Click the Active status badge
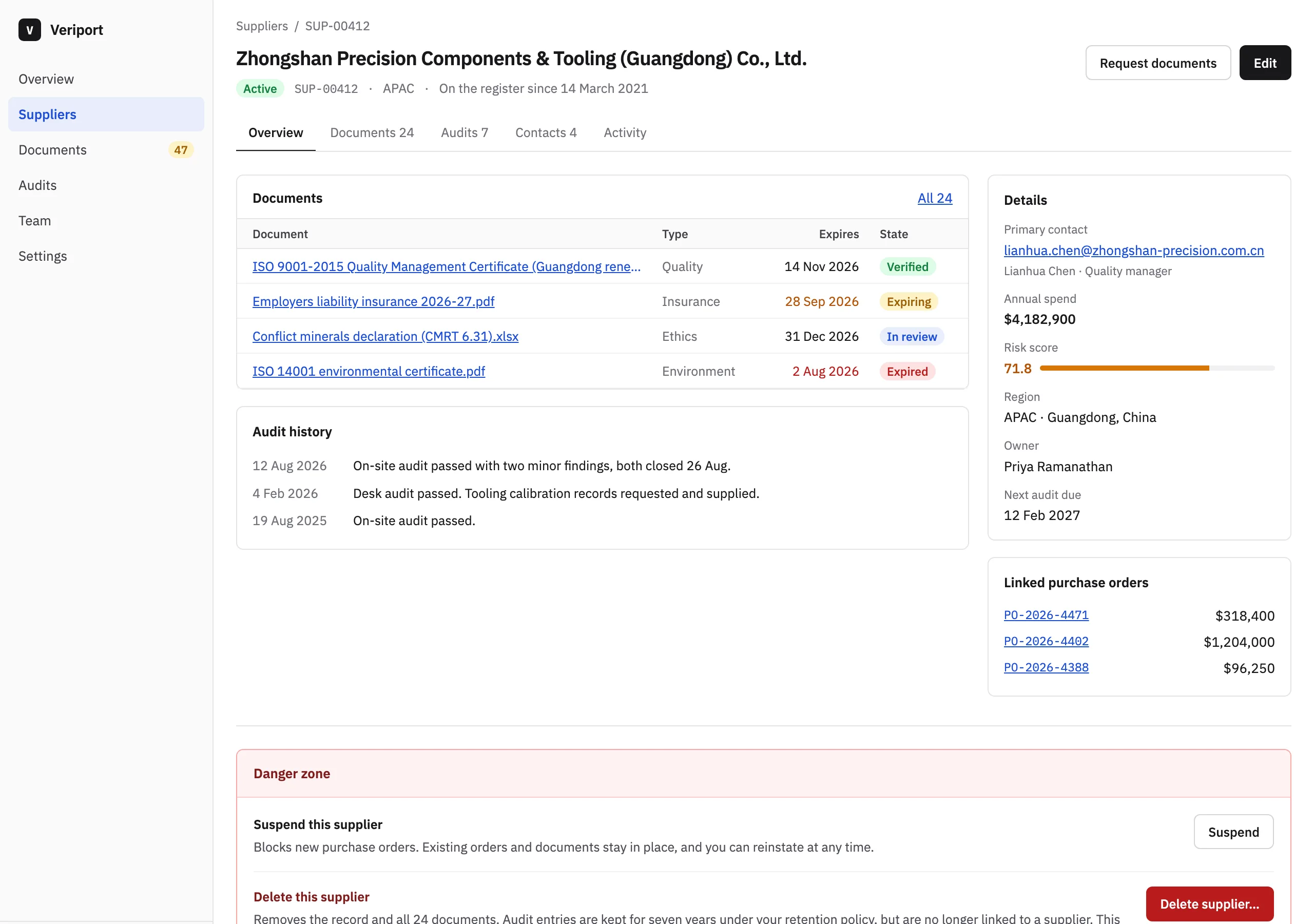The height and width of the screenshot is (924, 1314). (260, 89)
